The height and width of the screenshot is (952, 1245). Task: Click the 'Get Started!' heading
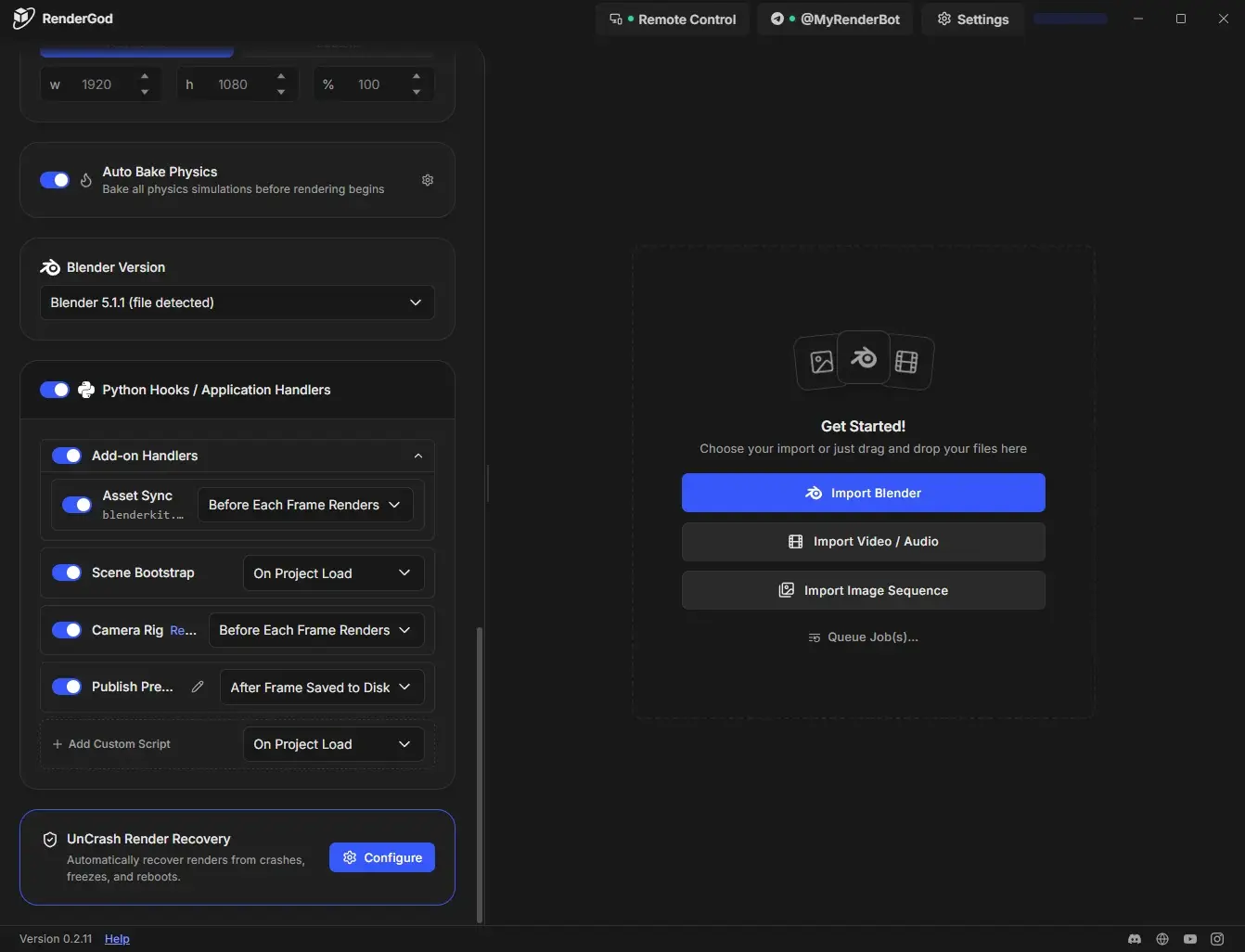click(x=864, y=426)
